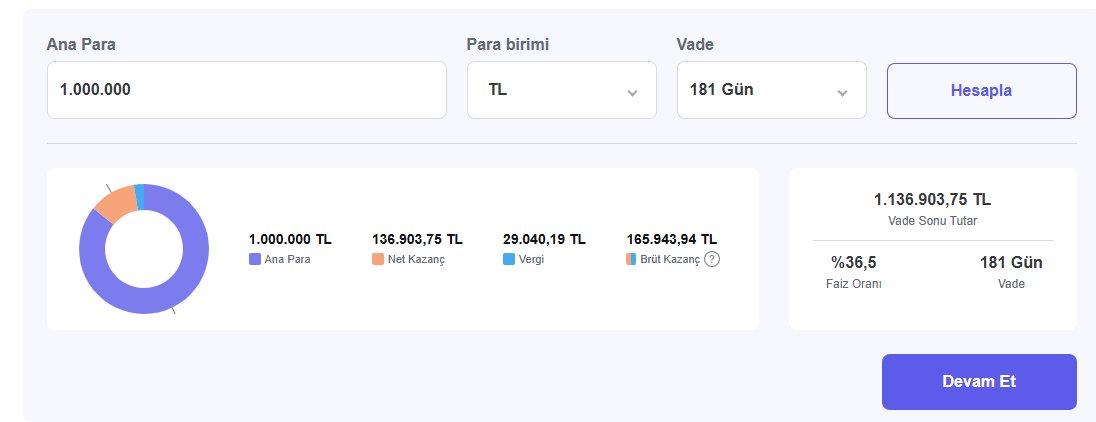This screenshot has width=1096, height=422.
Task: Click the Brüt value 165.943,94 TL
Action: click(672, 240)
